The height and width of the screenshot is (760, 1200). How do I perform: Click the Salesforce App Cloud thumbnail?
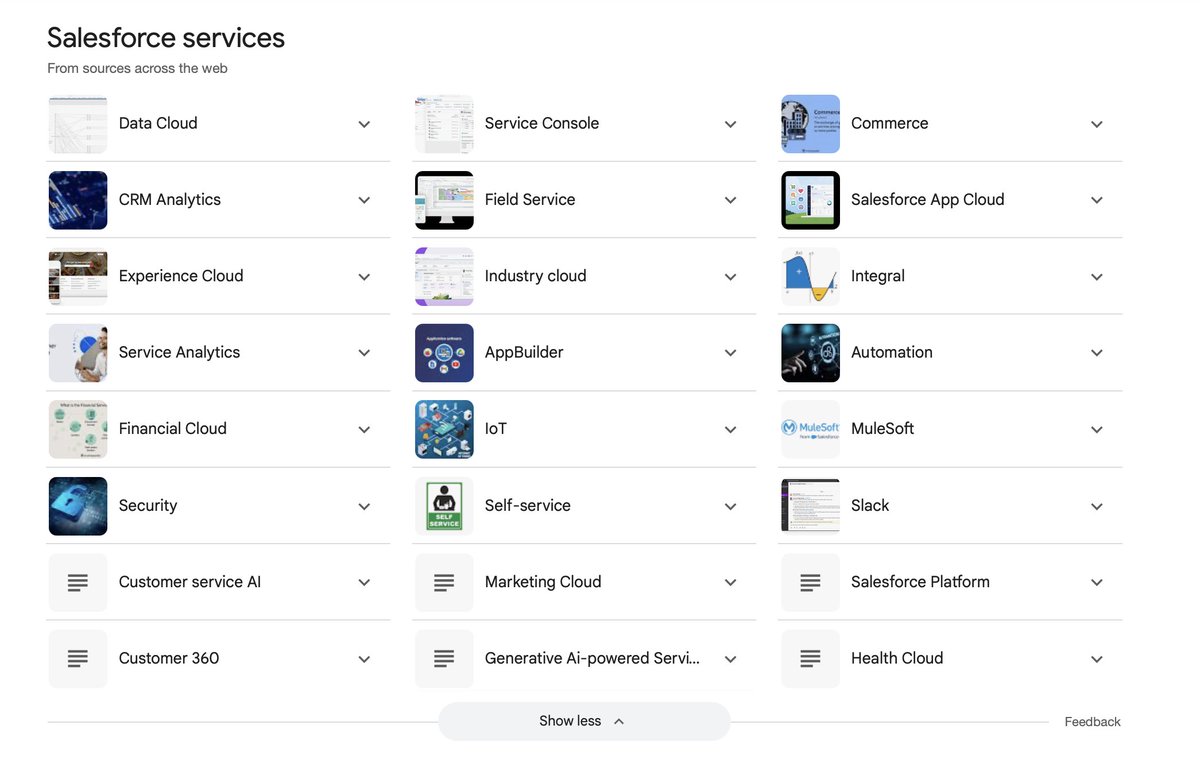point(810,200)
